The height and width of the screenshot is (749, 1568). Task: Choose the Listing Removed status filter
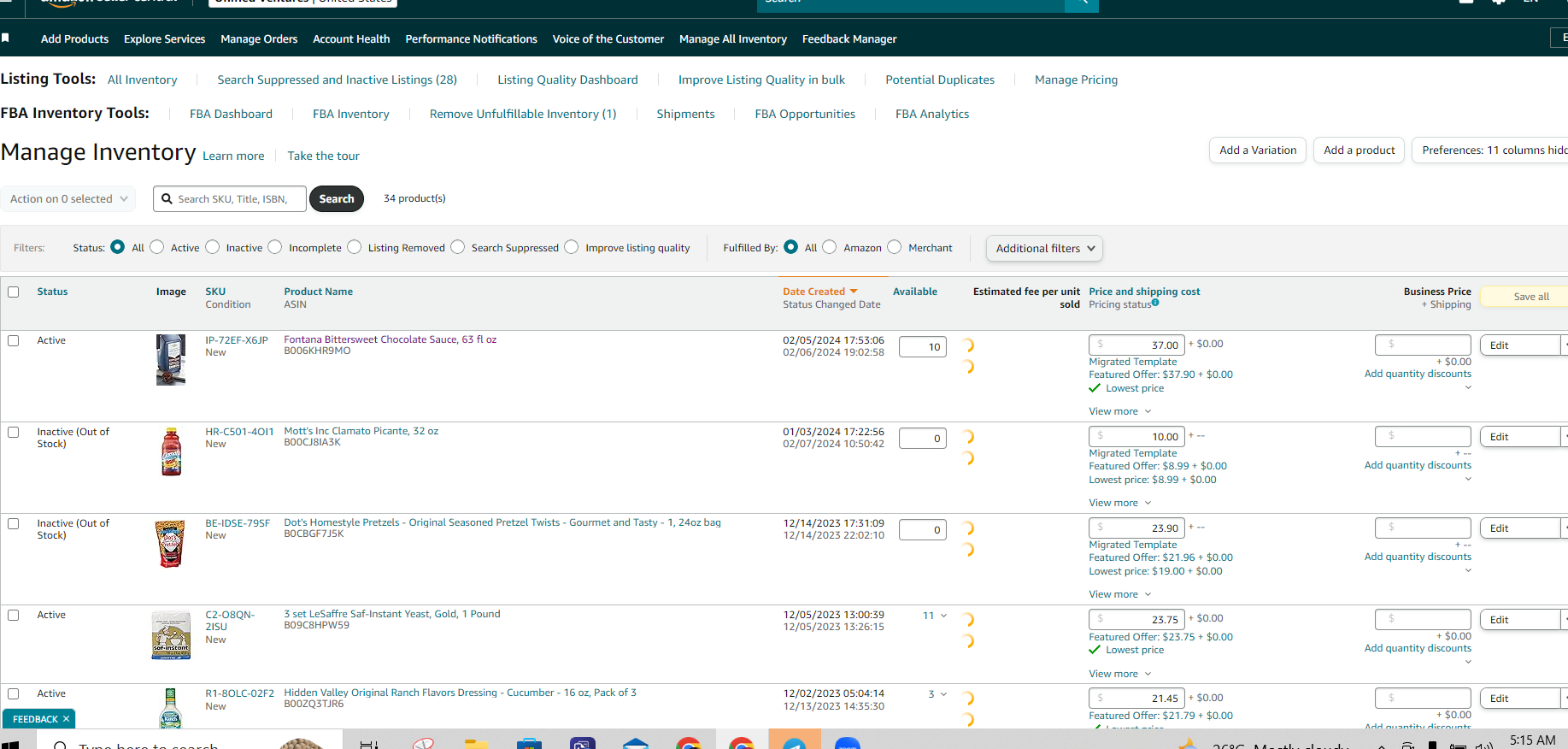click(355, 247)
